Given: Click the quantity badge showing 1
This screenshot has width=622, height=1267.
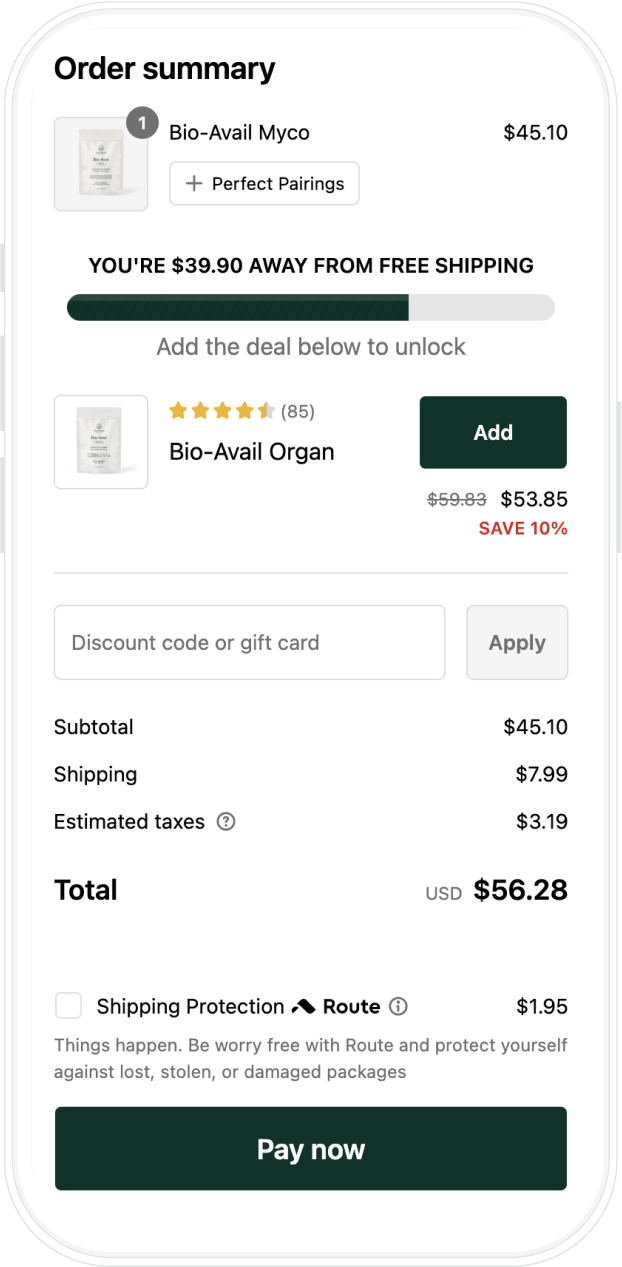Looking at the screenshot, I should [x=142, y=123].
